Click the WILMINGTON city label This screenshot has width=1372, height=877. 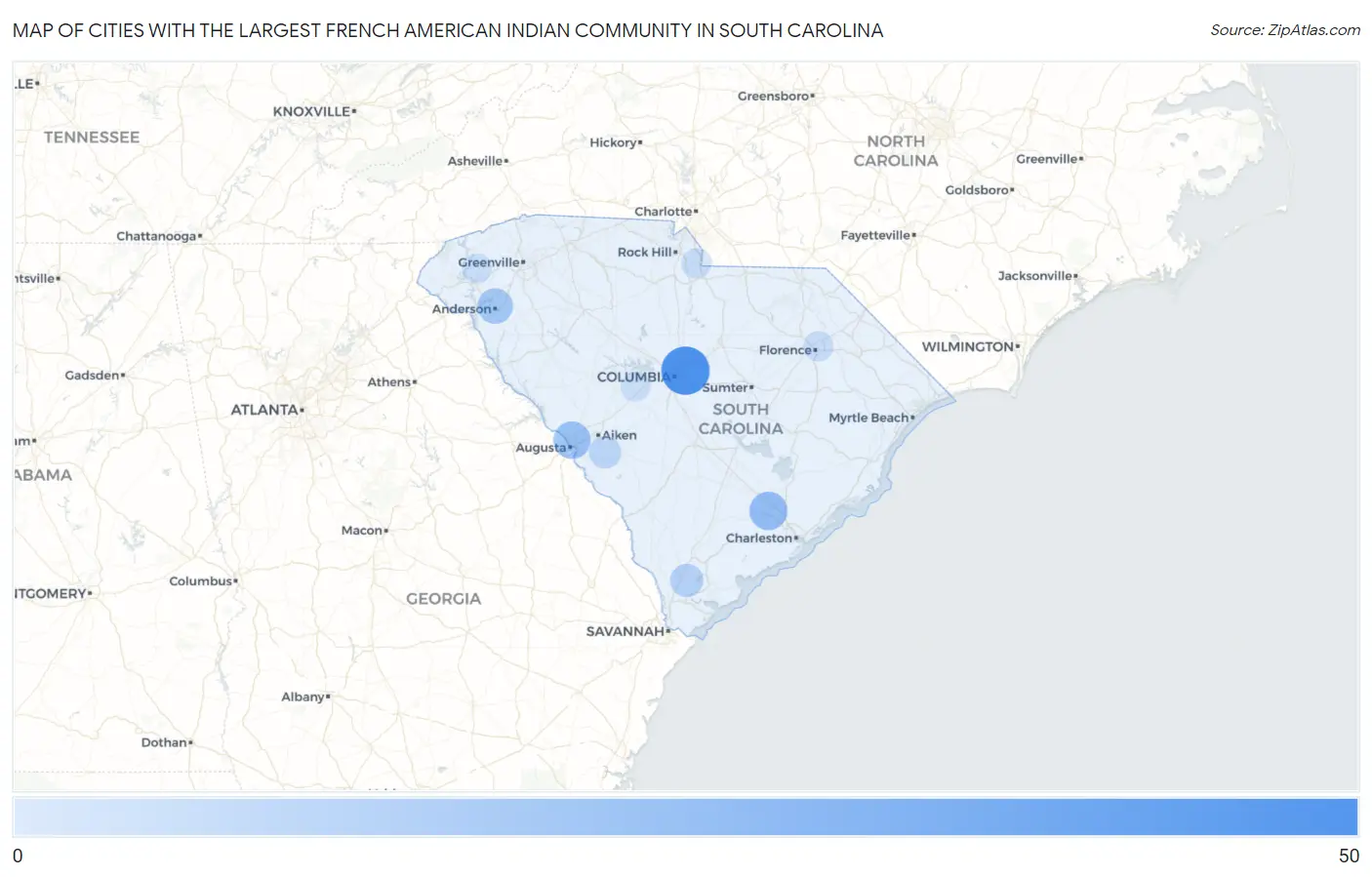[x=968, y=346]
